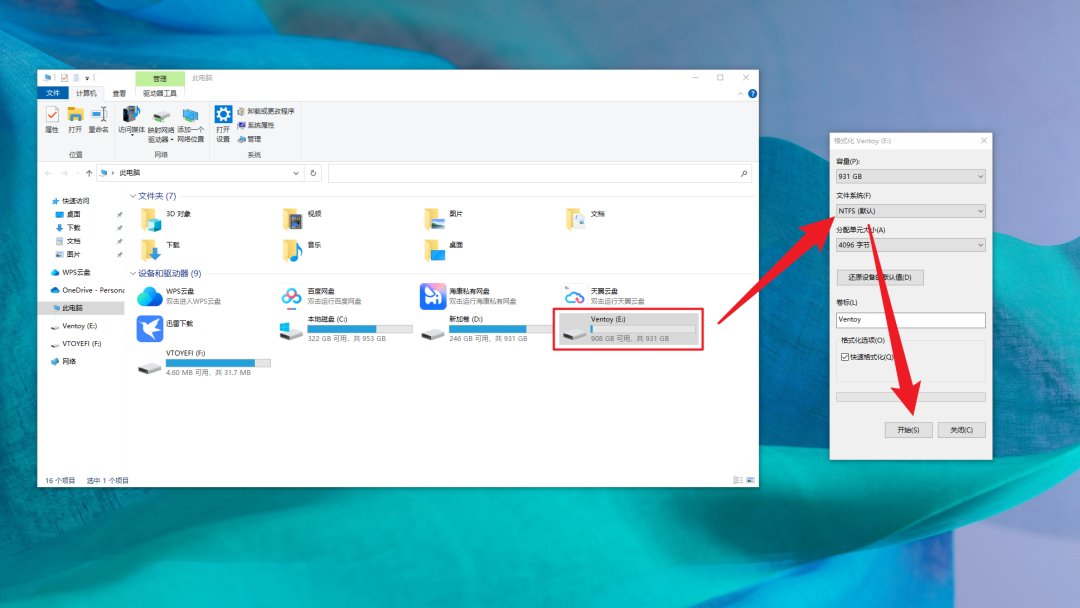Open the quick access toolbar customize dropdown

point(87,78)
